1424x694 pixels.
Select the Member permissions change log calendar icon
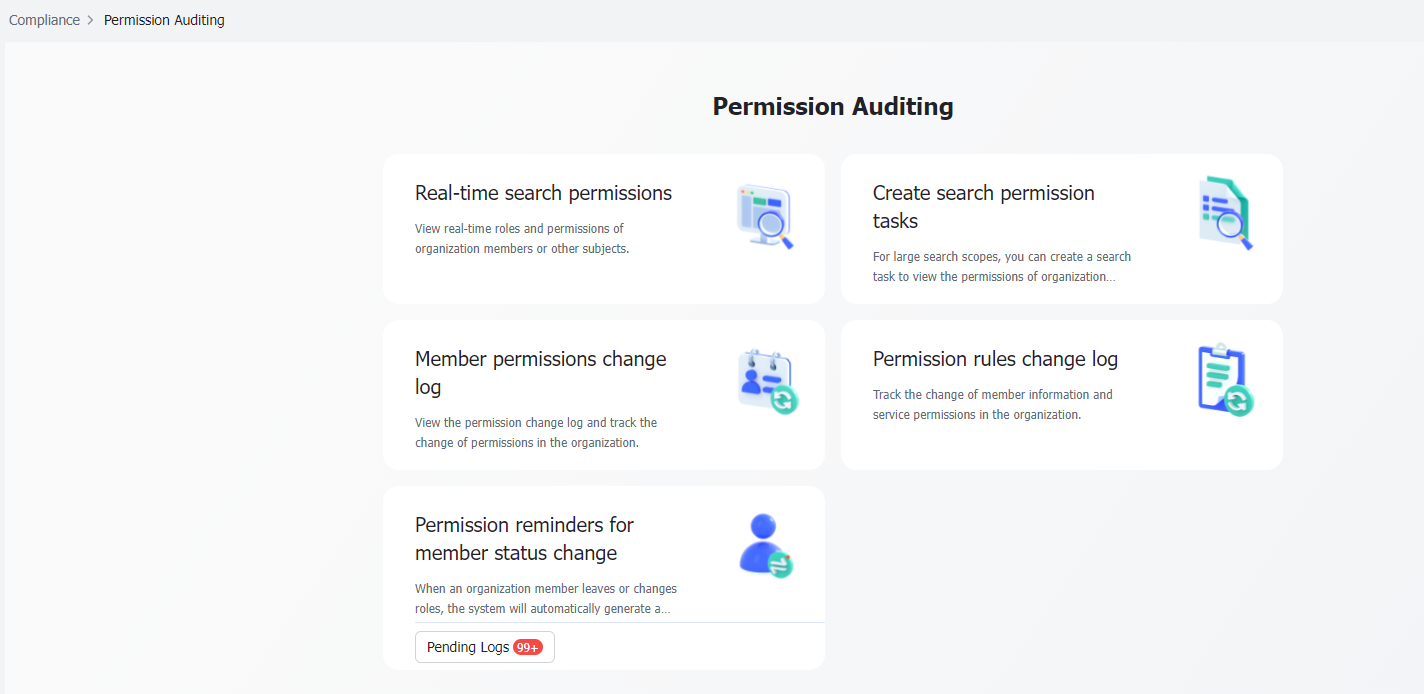tap(765, 380)
